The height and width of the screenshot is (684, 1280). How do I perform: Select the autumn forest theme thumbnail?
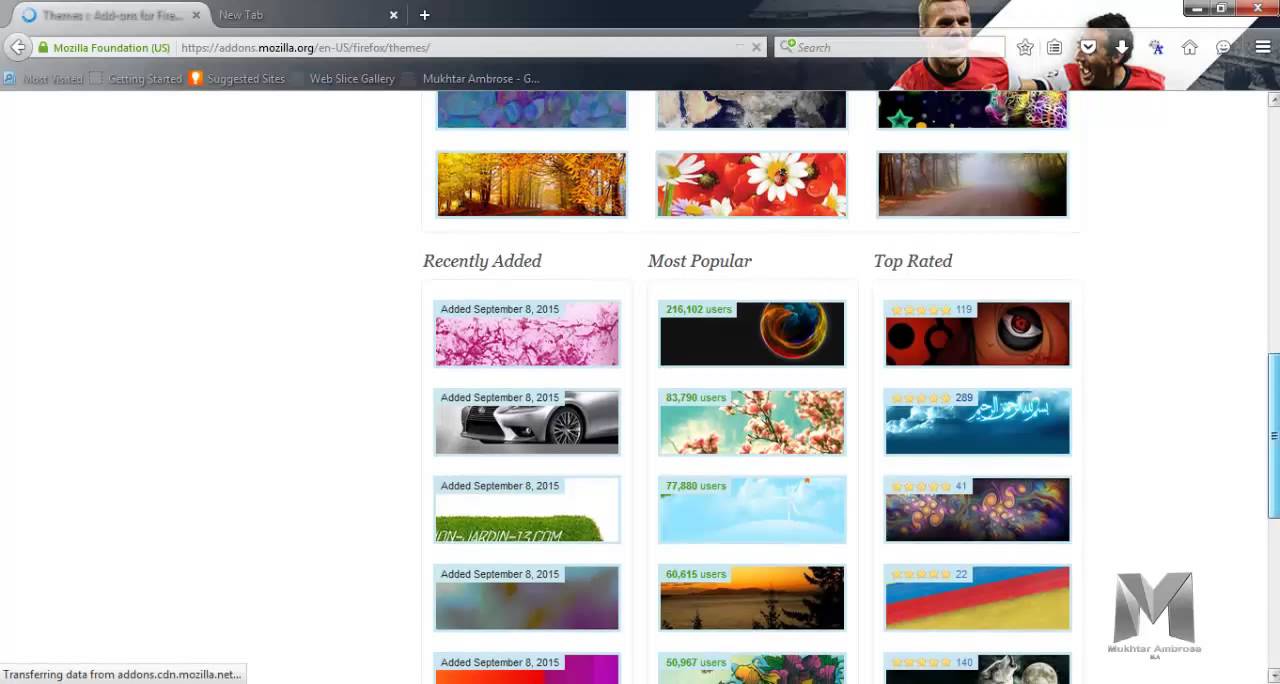(532, 184)
